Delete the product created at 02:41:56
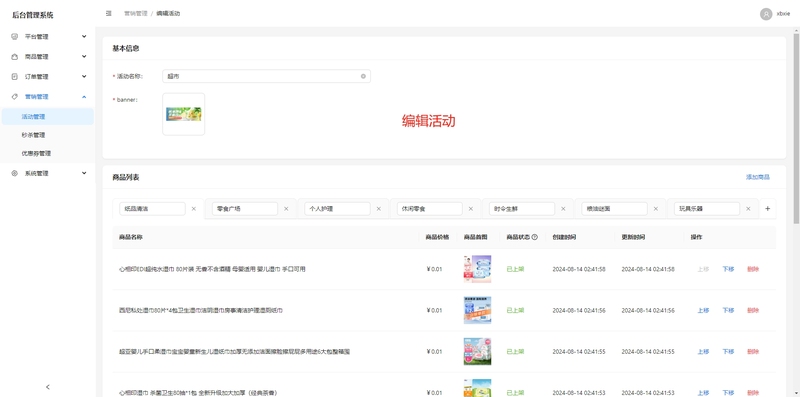Image resolution: width=800 pixels, height=397 pixels. coord(753,310)
